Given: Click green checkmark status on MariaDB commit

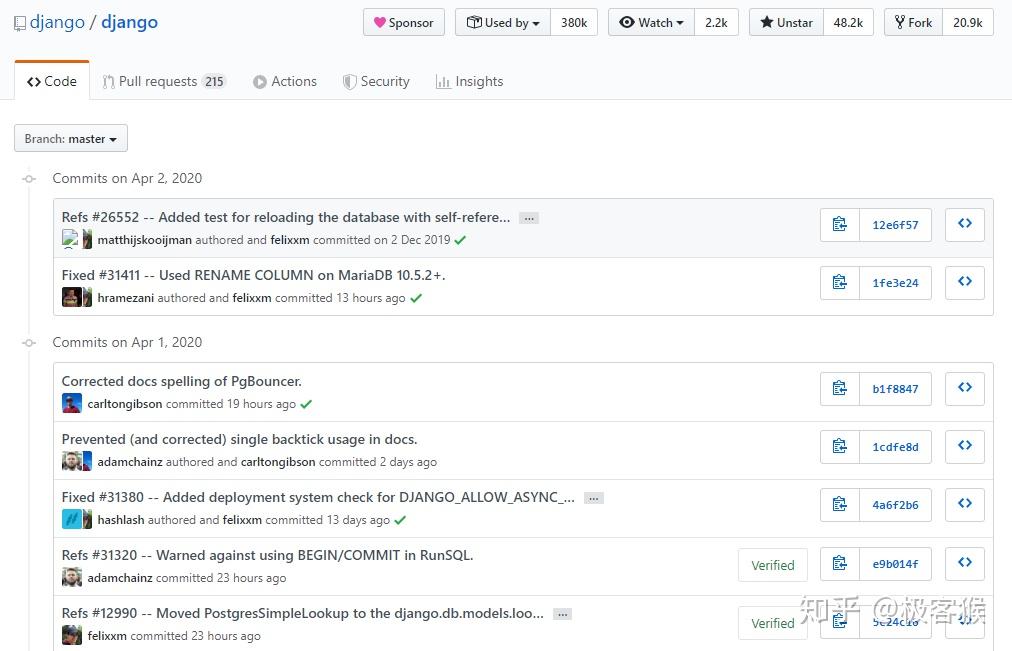Looking at the screenshot, I should [416, 298].
